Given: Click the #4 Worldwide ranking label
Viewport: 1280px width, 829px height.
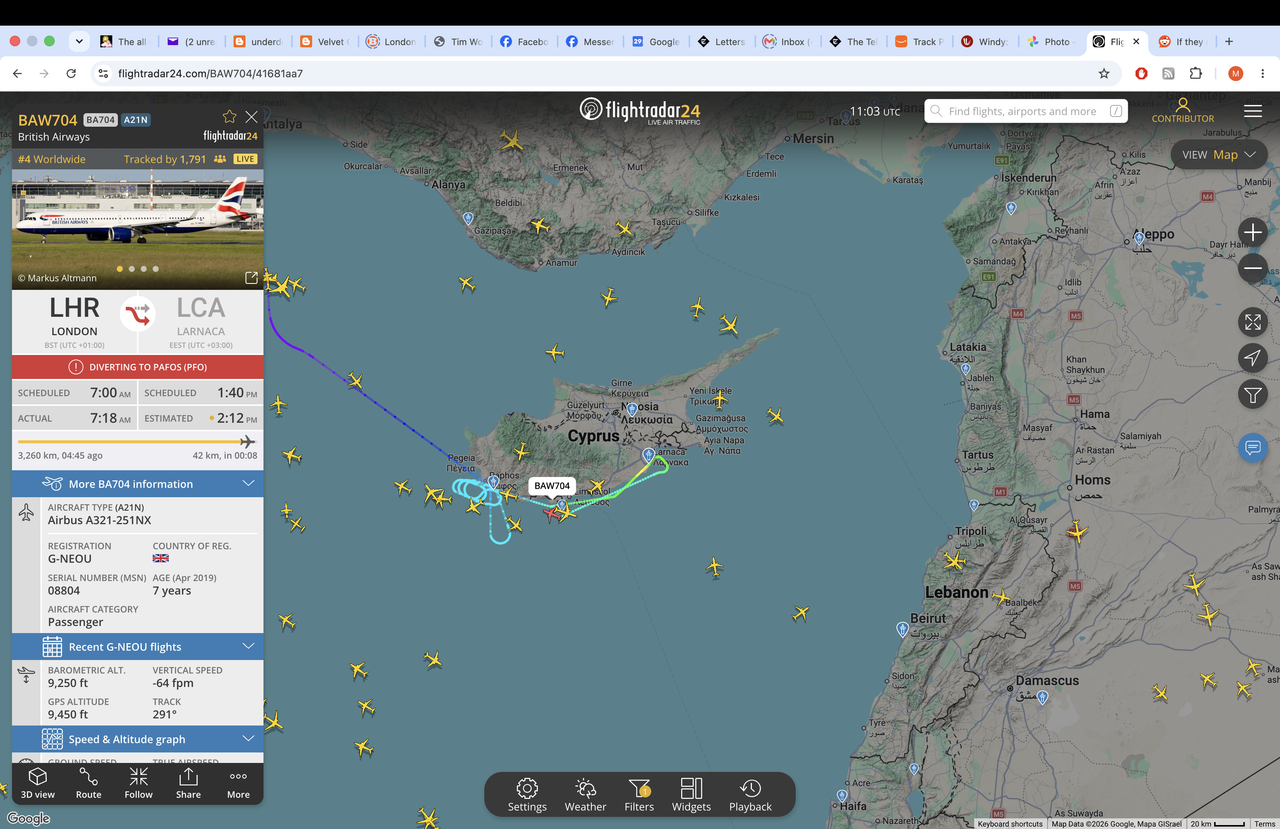Looking at the screenshot, I should click(52, 159).
